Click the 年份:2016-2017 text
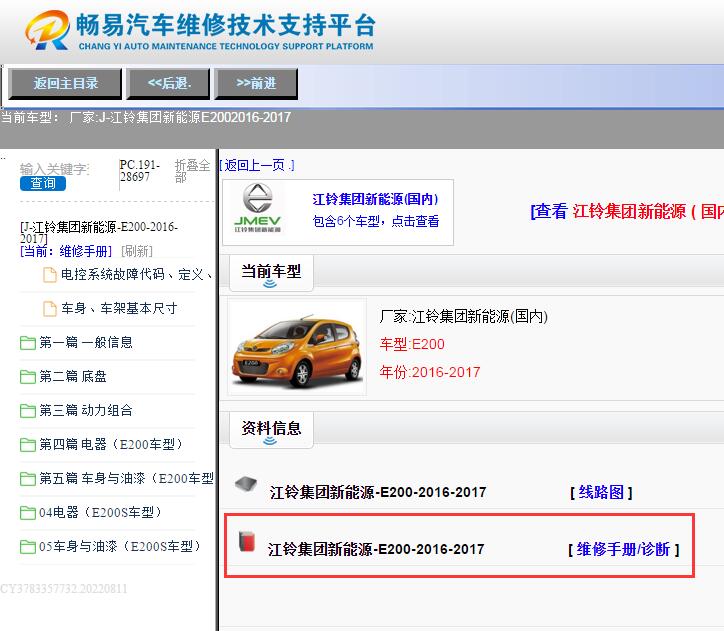 430,372
